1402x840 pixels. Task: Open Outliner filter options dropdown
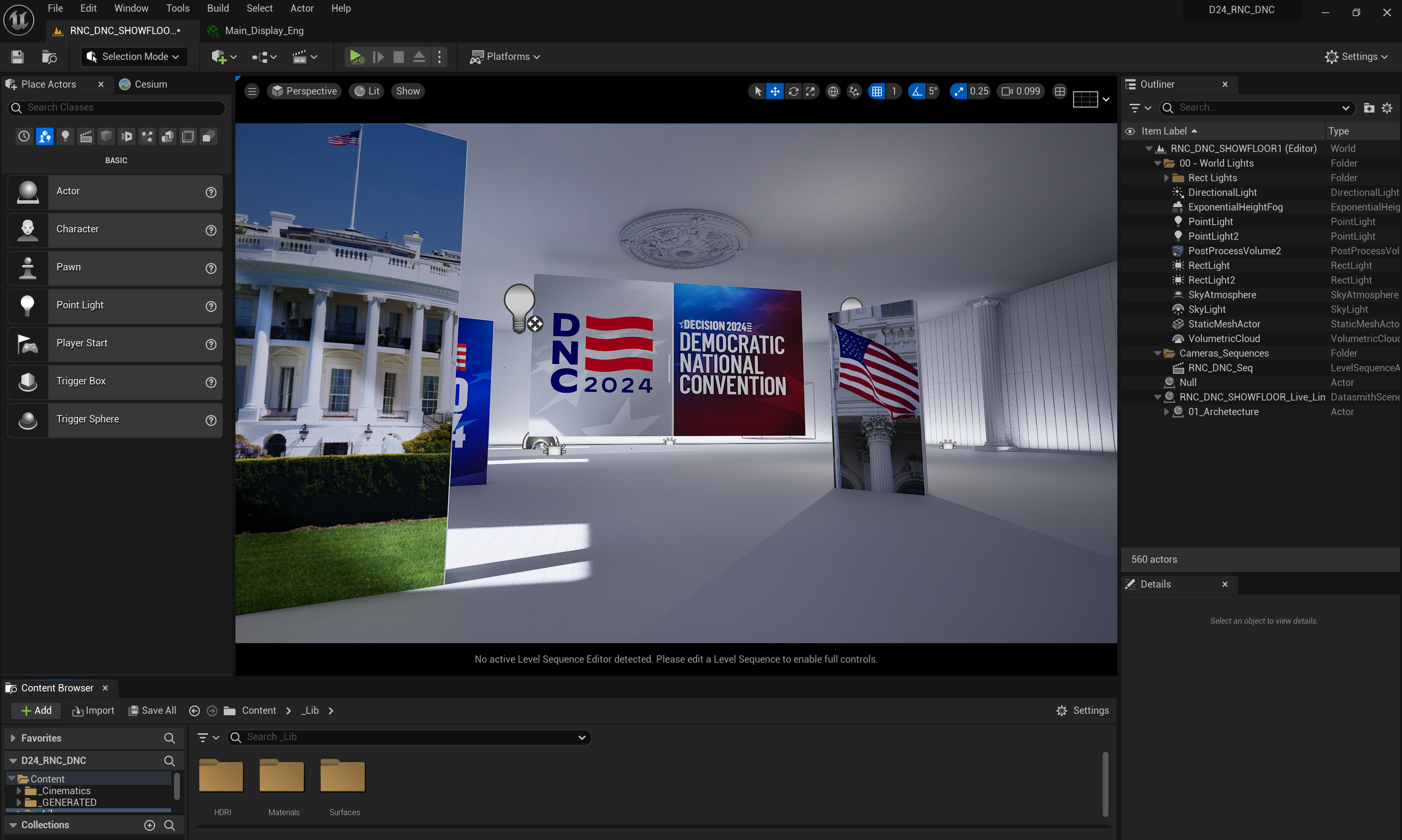point(1139,108)
